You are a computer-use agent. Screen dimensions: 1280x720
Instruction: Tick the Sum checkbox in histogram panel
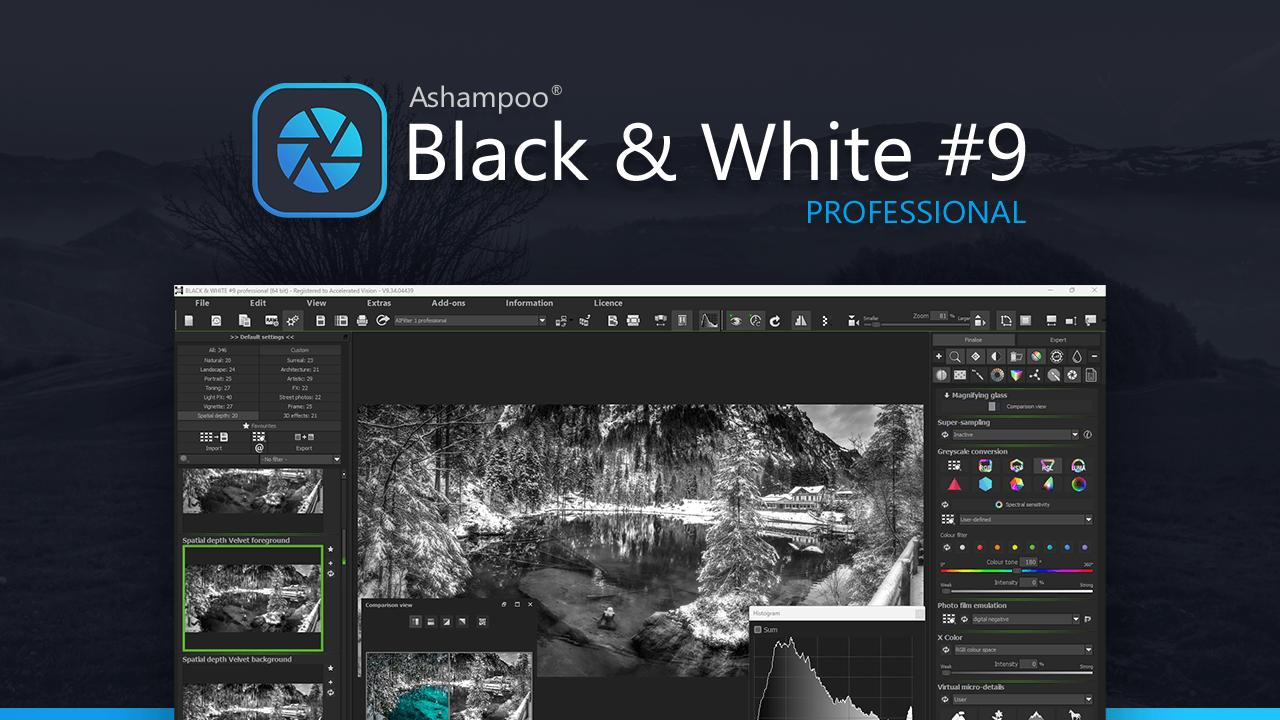coord(758,630)
